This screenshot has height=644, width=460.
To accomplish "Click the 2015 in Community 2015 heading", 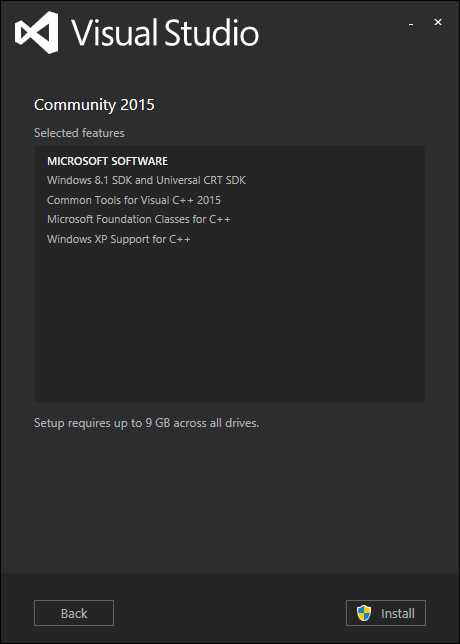I will click(138, 105).
